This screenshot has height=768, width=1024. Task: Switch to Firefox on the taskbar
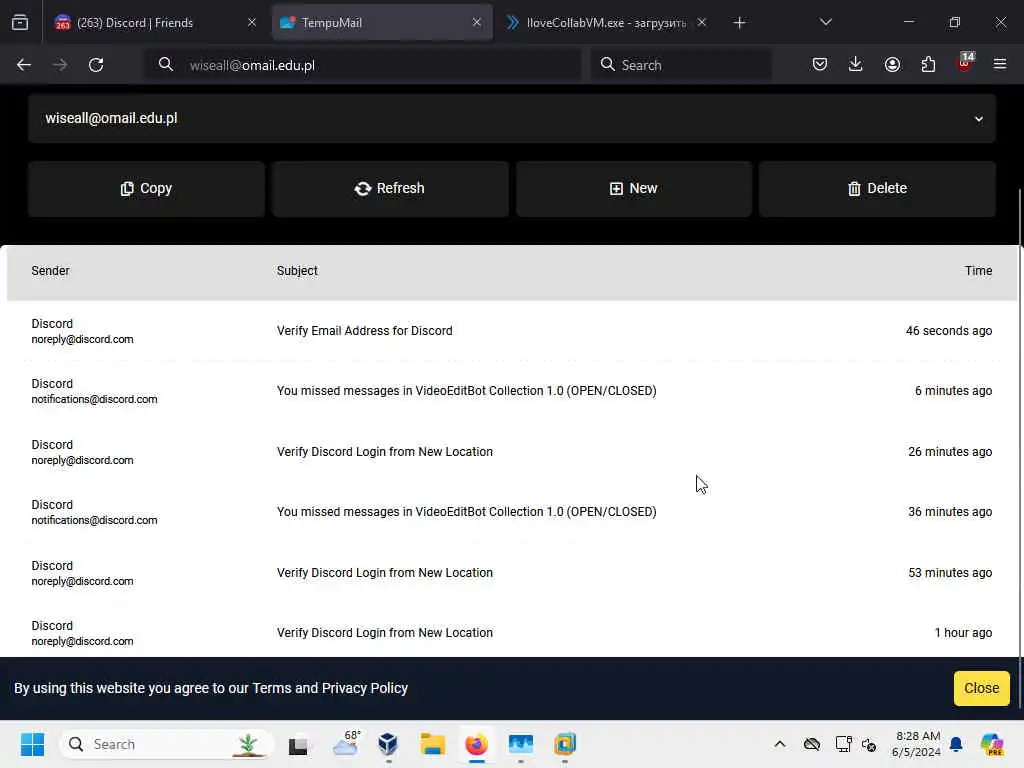click(477, 744)
